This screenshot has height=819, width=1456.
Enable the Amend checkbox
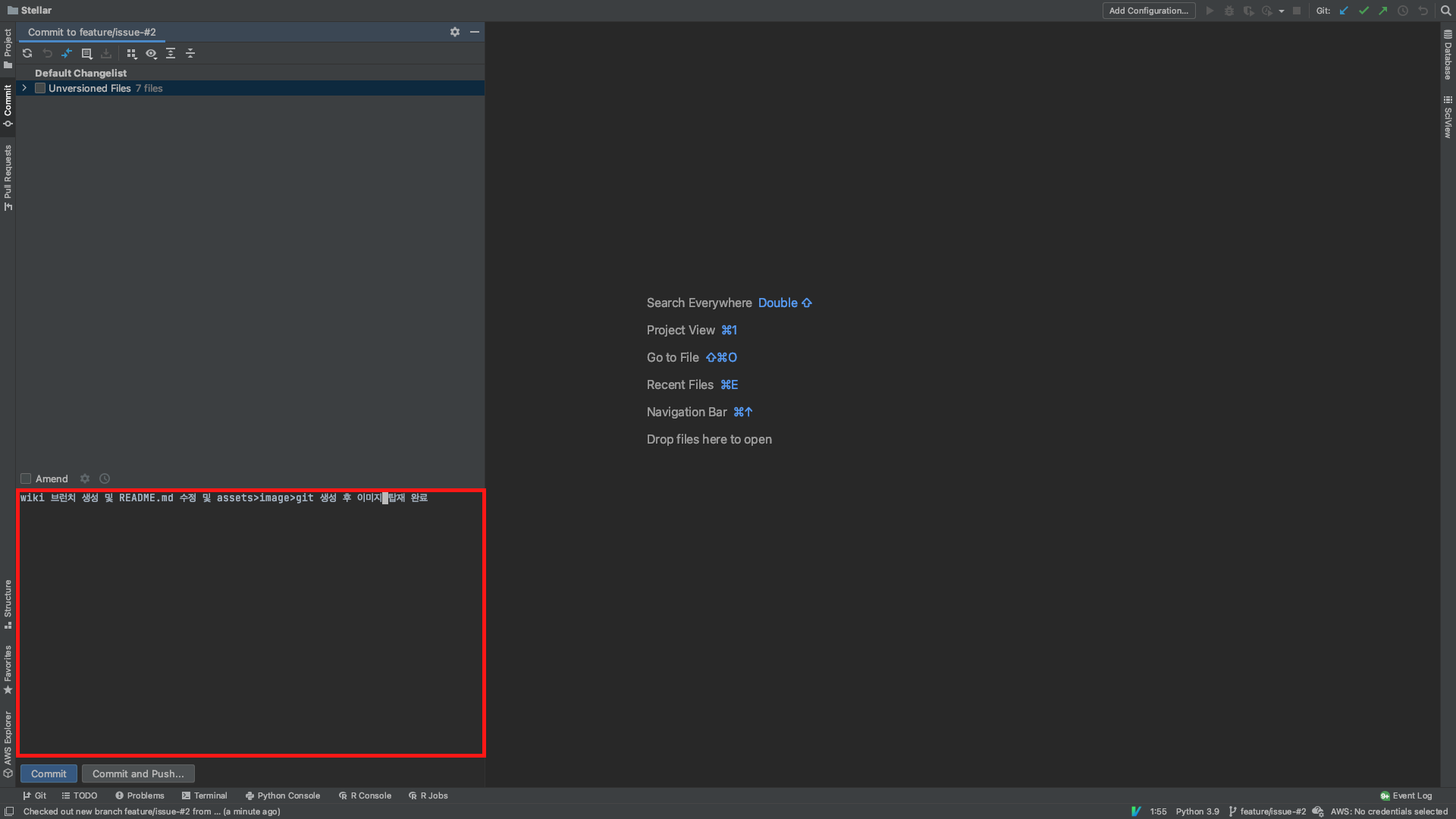(26, 479)
